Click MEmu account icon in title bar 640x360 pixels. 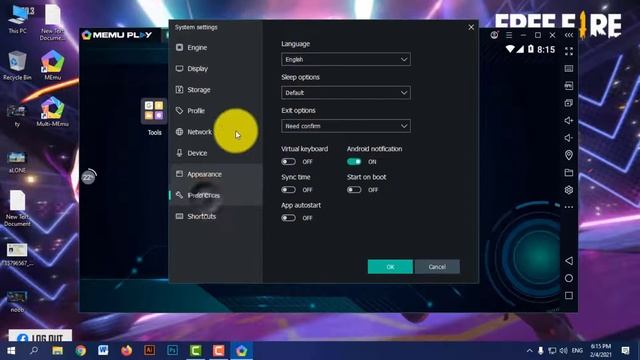[494, 35]
